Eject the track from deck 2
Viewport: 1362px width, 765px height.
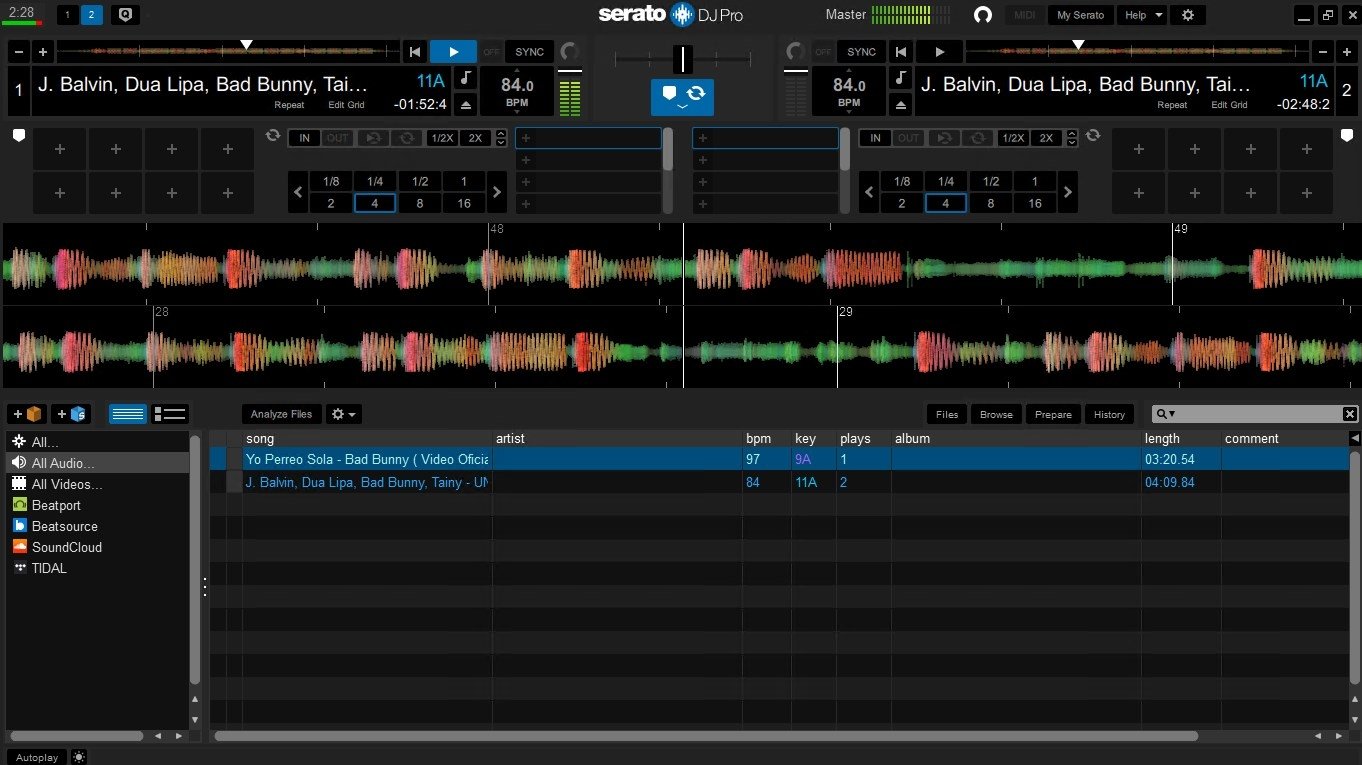point(900,104)
